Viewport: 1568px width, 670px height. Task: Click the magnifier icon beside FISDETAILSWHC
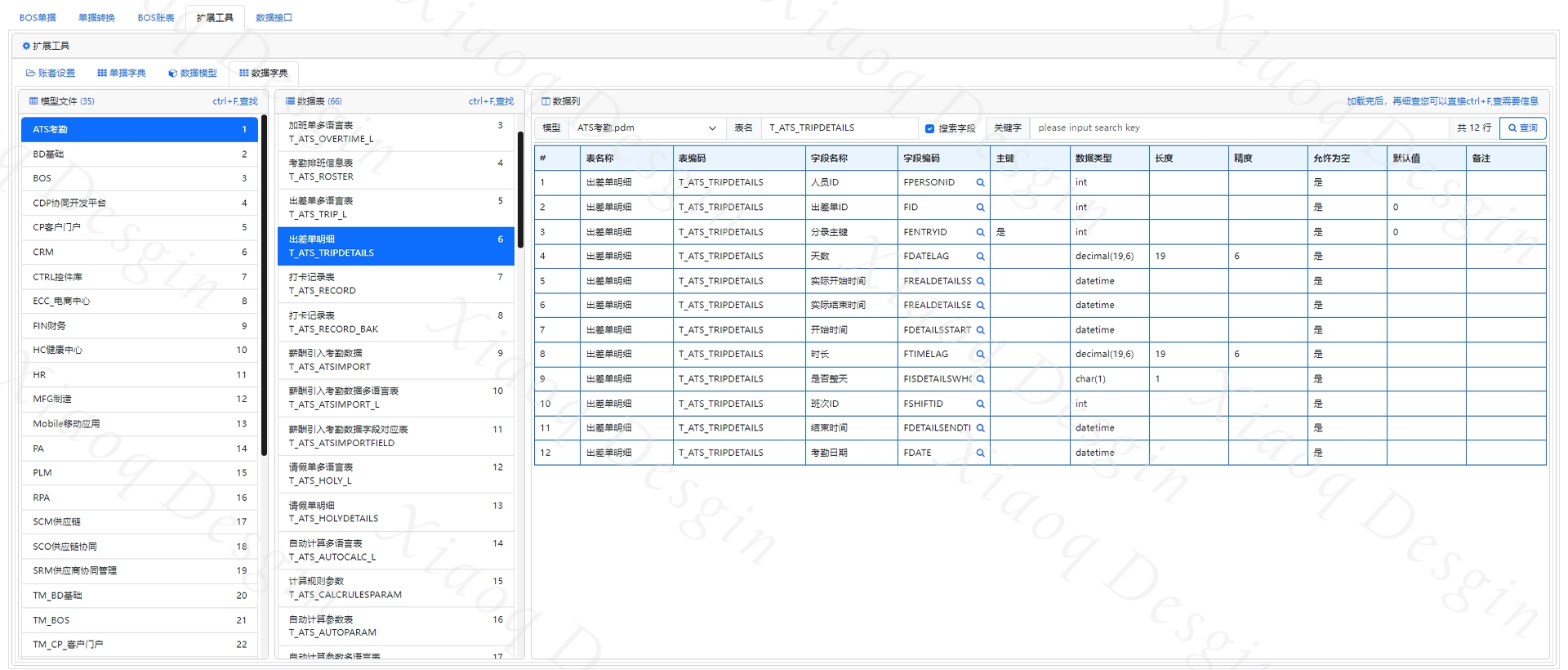coord(980,379)
